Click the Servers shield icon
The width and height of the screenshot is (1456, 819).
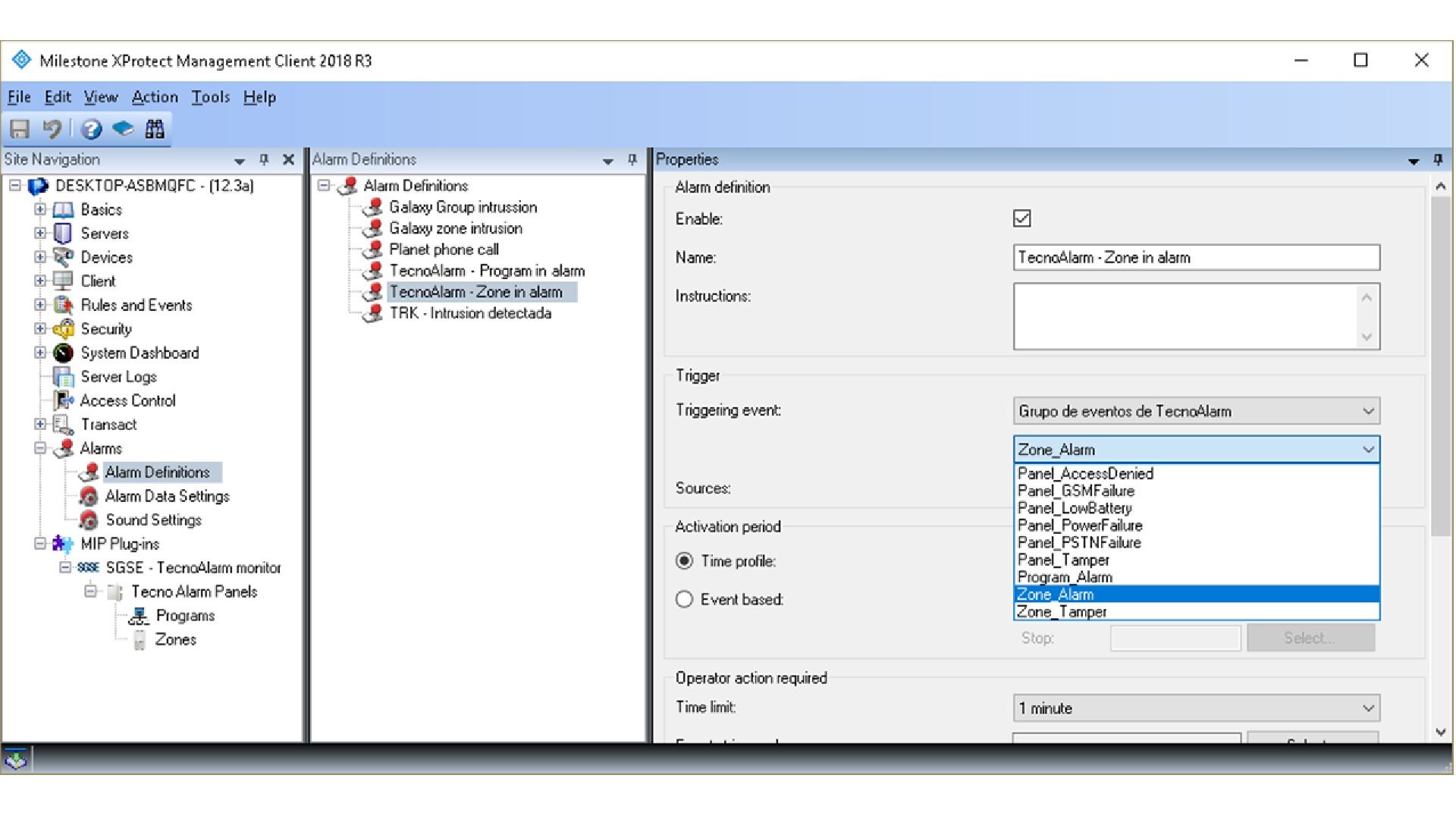(63, 234)
